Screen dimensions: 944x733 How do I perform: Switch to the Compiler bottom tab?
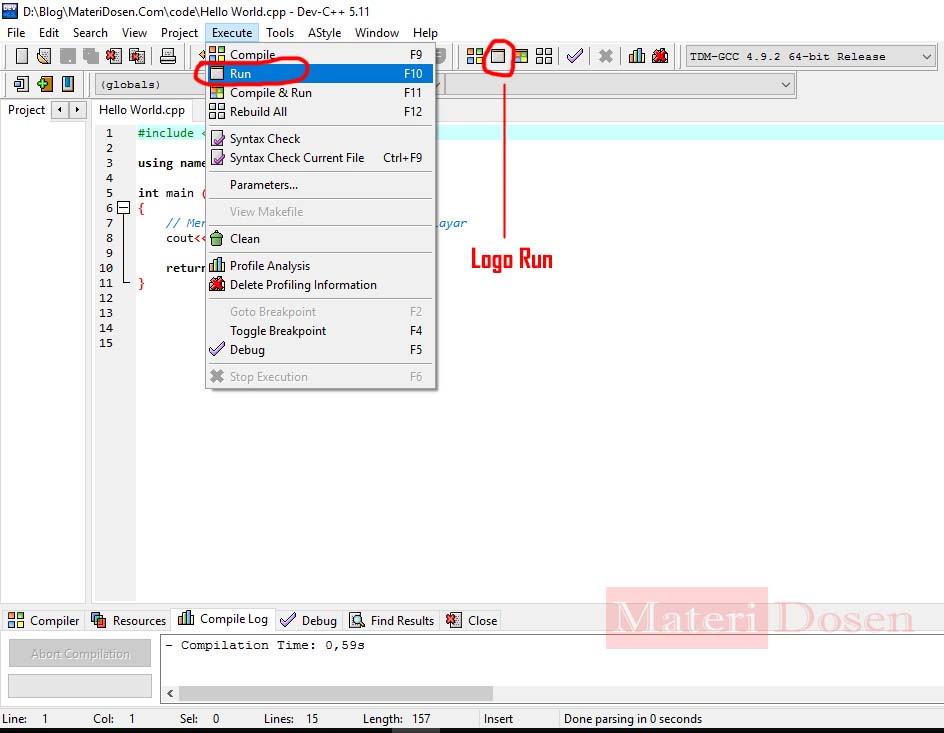click(x=43, y=620)
